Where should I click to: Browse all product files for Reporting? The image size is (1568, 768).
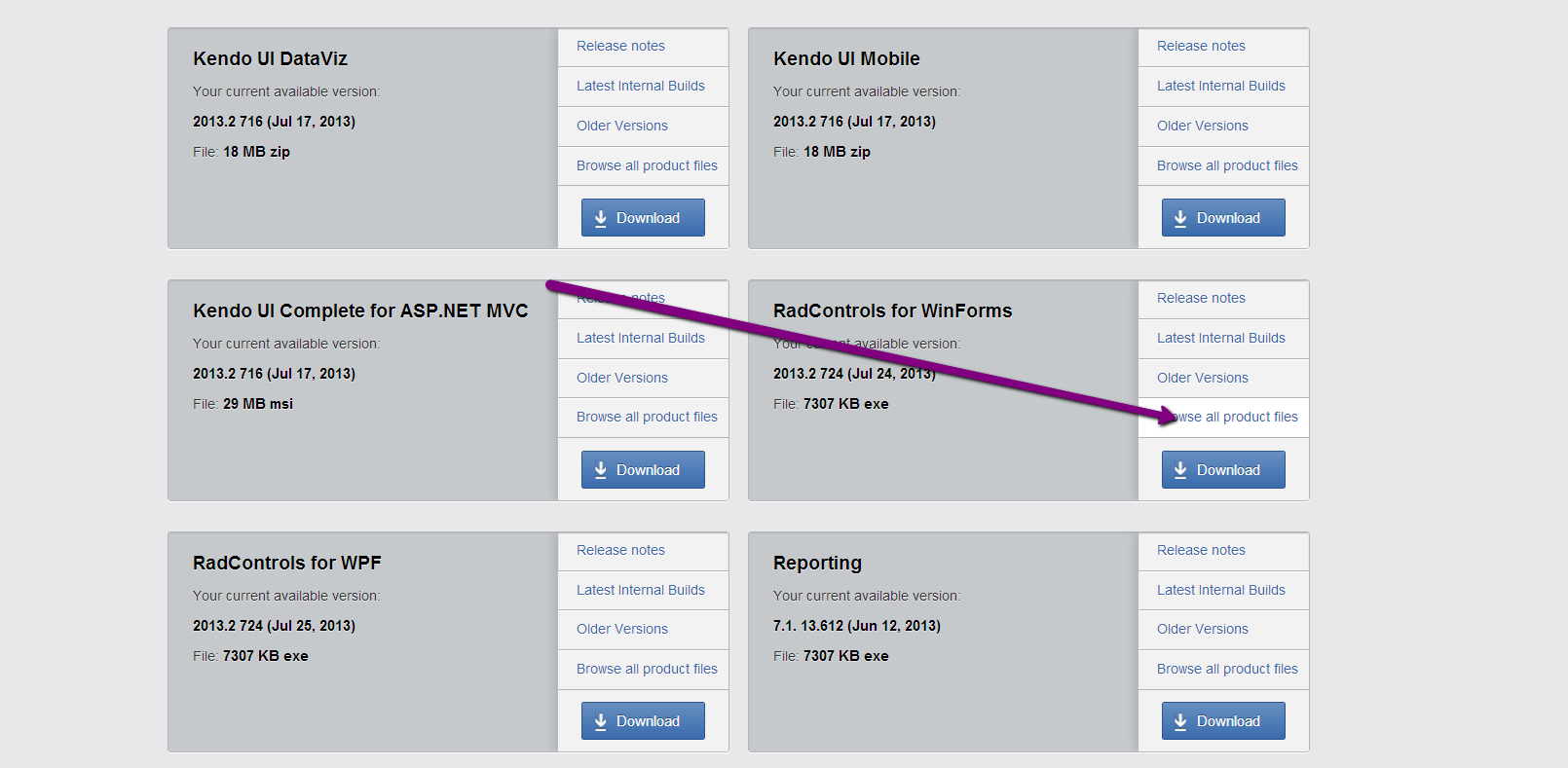(1227, 669)
